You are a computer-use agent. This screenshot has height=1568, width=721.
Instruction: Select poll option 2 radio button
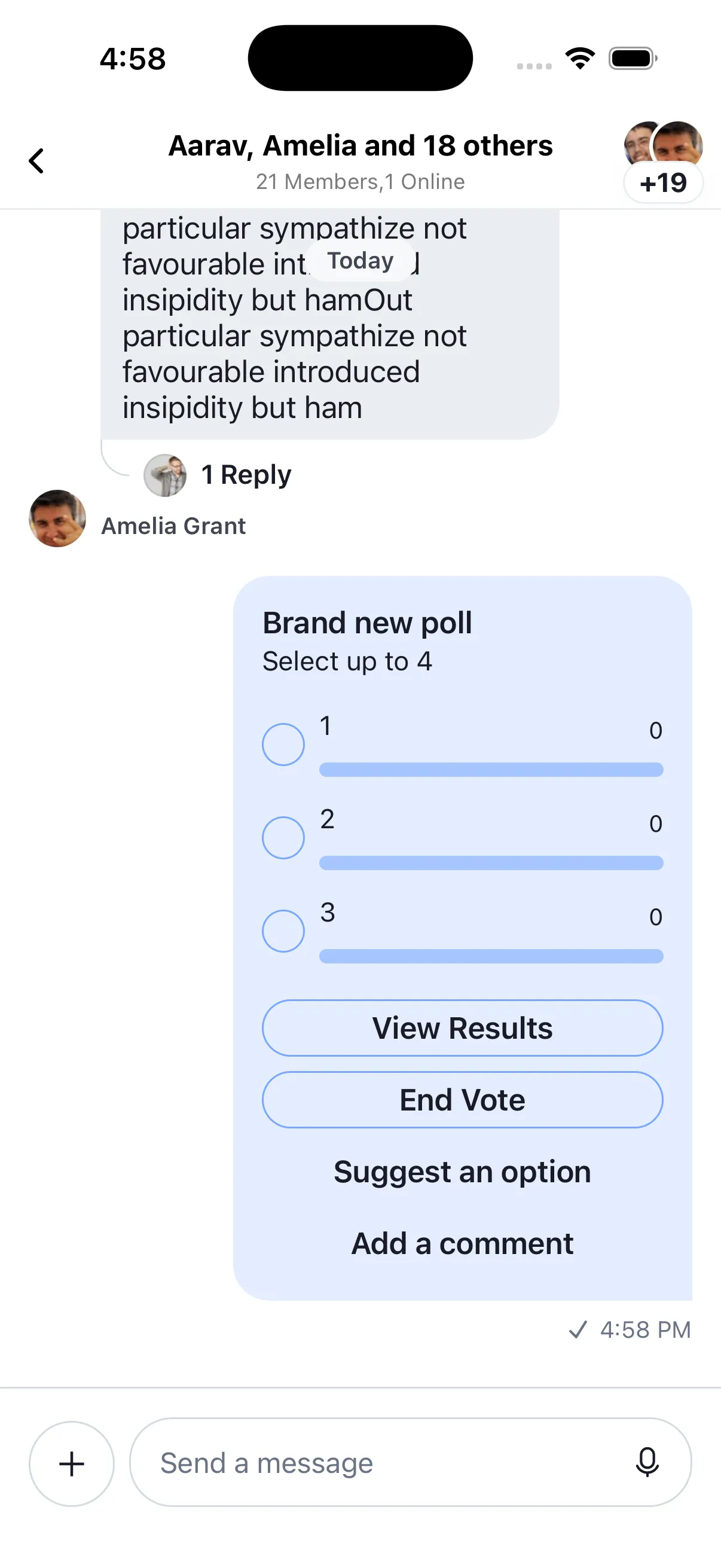[283, 837]
